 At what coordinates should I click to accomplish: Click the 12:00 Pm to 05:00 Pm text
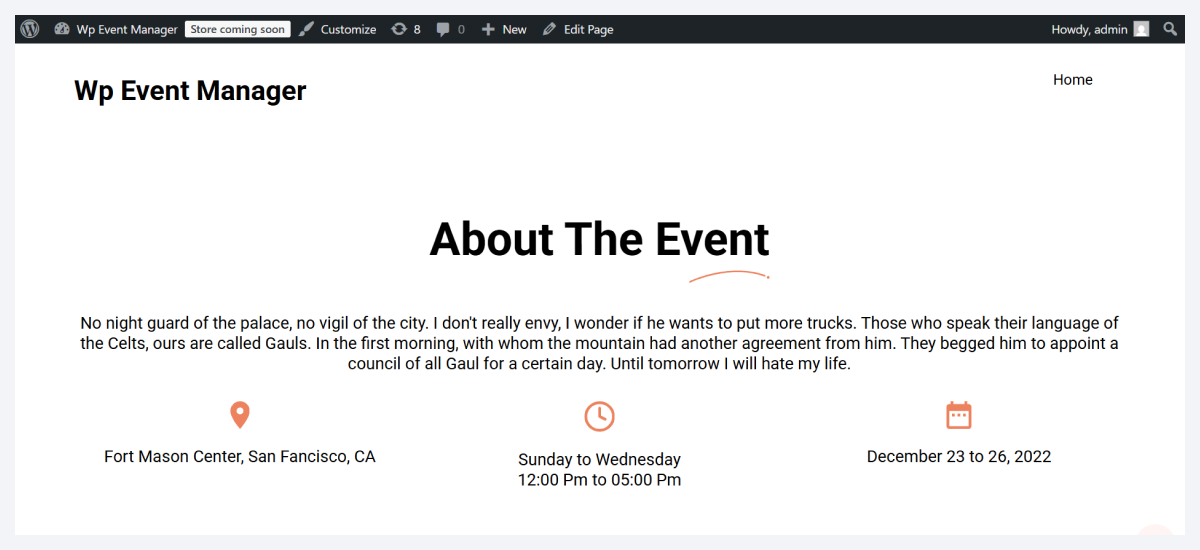599,480
